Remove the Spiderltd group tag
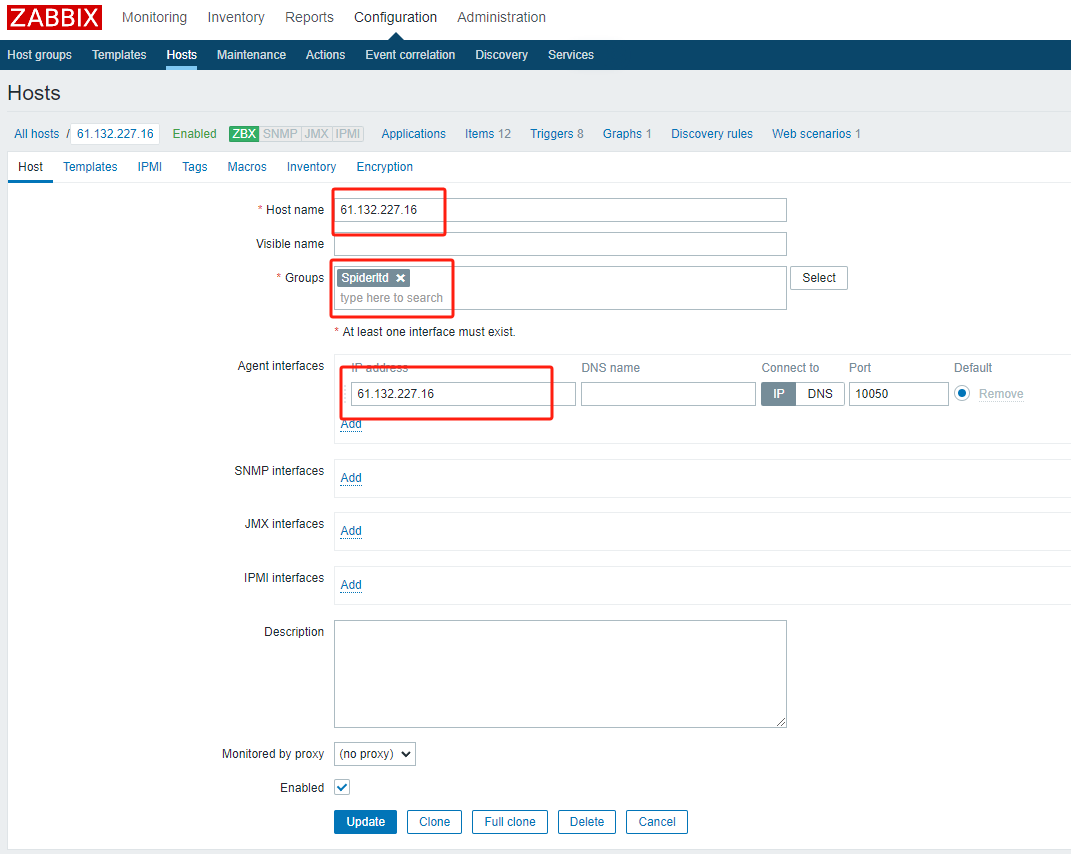The height and width of the screenshot is (854, 1071). tap(400, 278)
